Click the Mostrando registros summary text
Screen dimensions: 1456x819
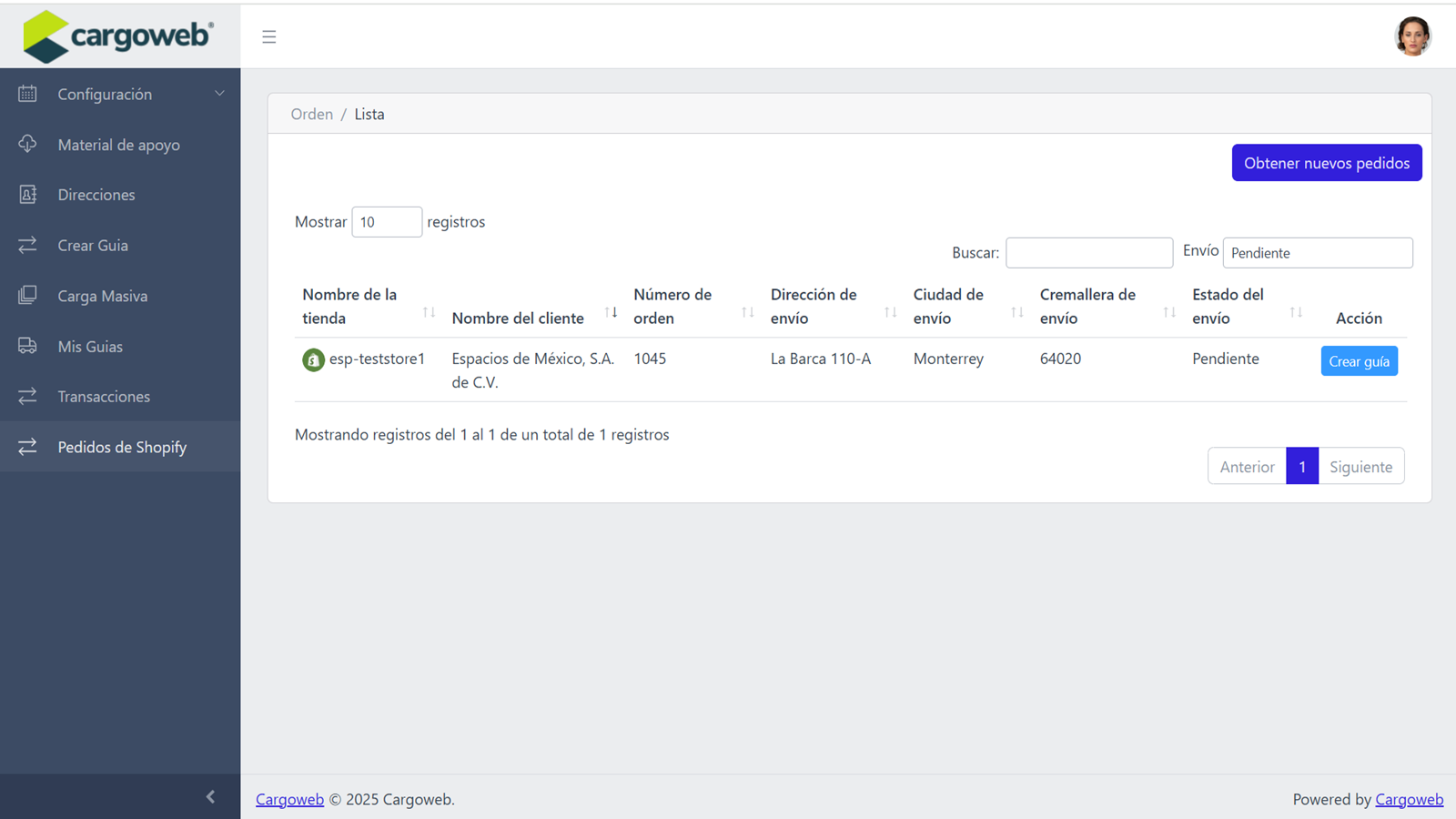(481, 435)
